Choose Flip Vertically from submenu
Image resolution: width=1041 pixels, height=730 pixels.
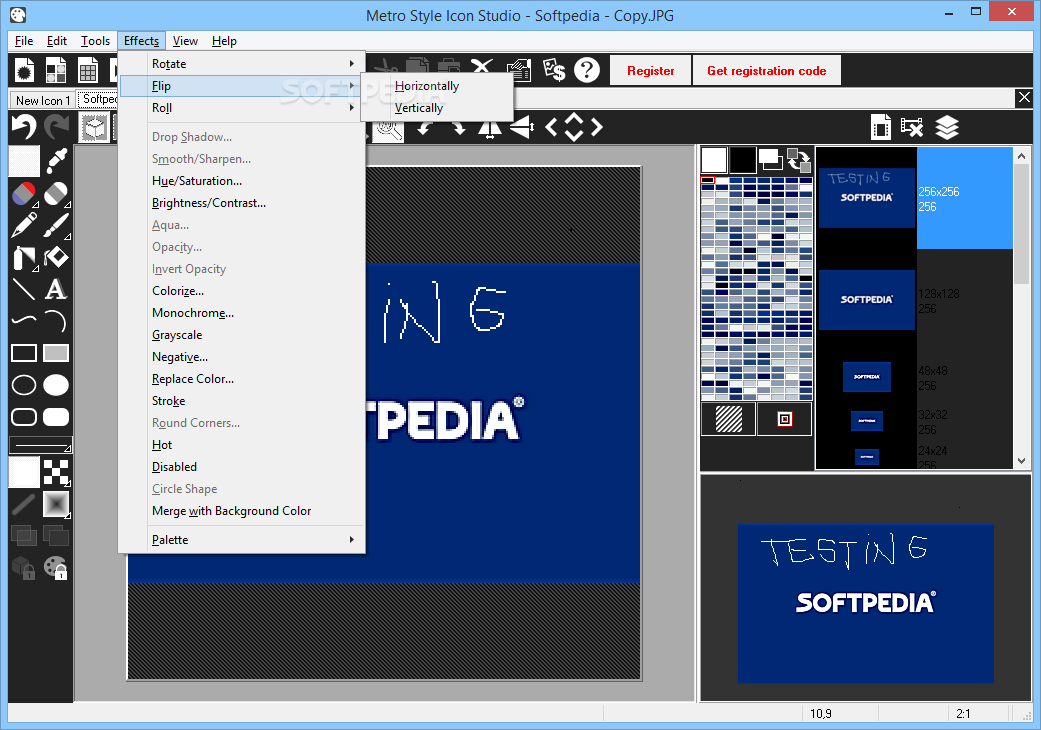(438, 108)
